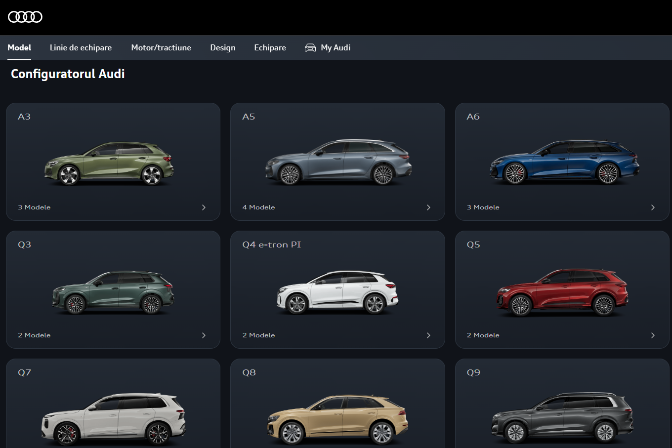Go to the Design tab
This screenshot has height=448, width=672.
(x=222, y=48)
